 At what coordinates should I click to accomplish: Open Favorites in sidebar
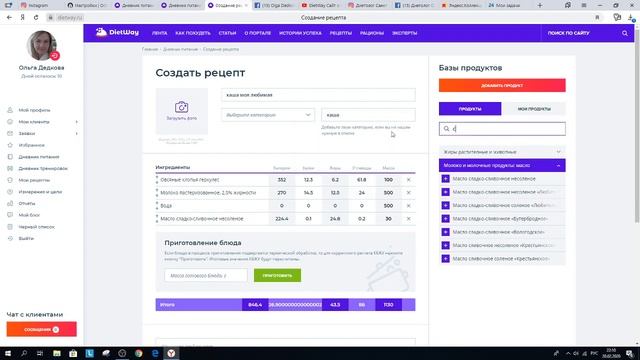[x=31, y=145]
